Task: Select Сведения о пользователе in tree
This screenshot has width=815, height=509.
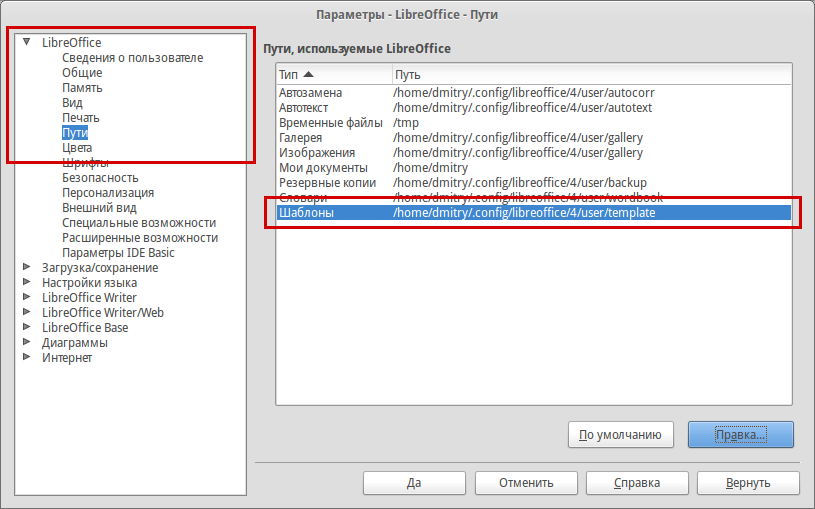Action: tap(133, 58)
